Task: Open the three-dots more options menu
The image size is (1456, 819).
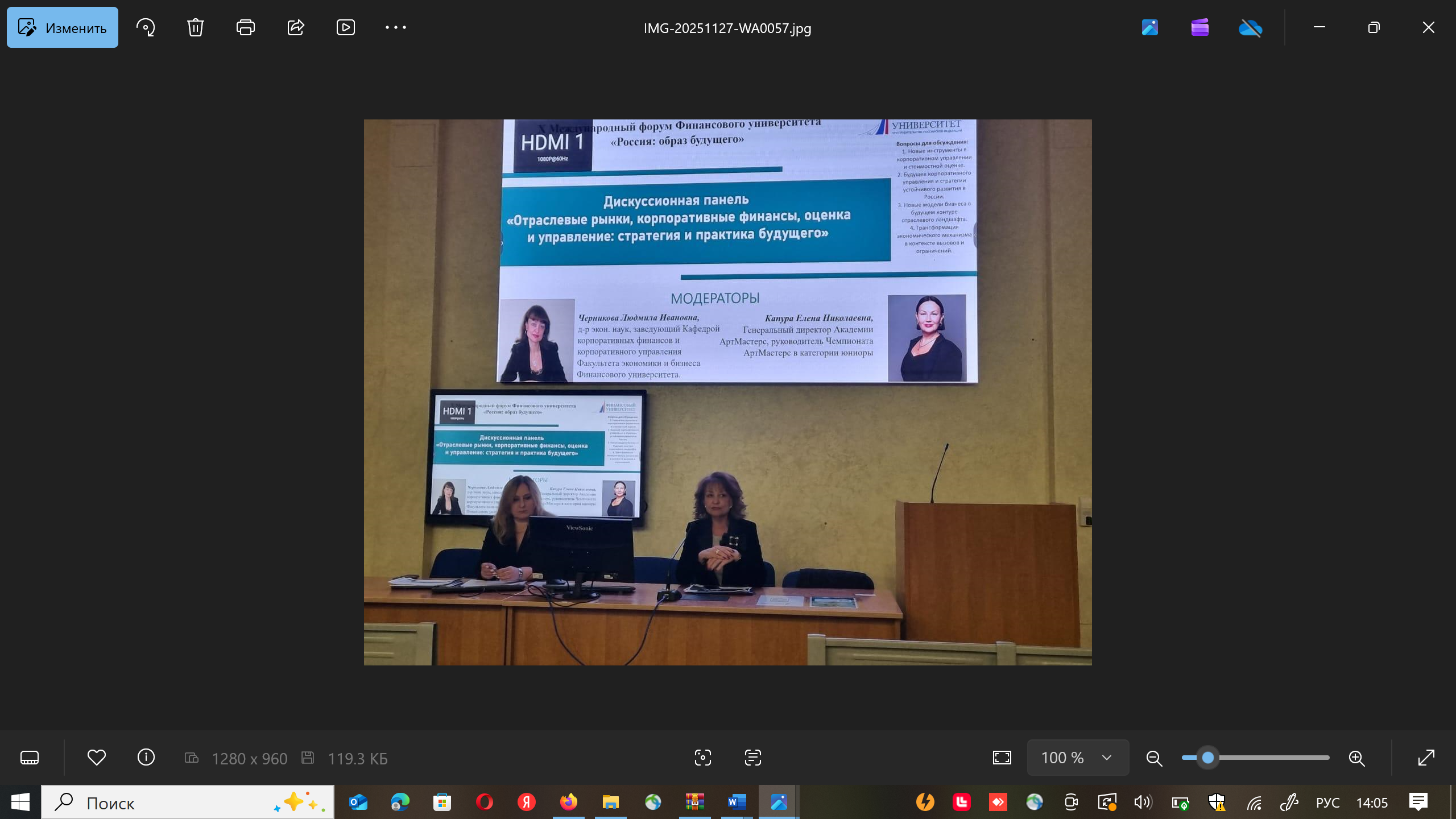Action: [395, 27]
